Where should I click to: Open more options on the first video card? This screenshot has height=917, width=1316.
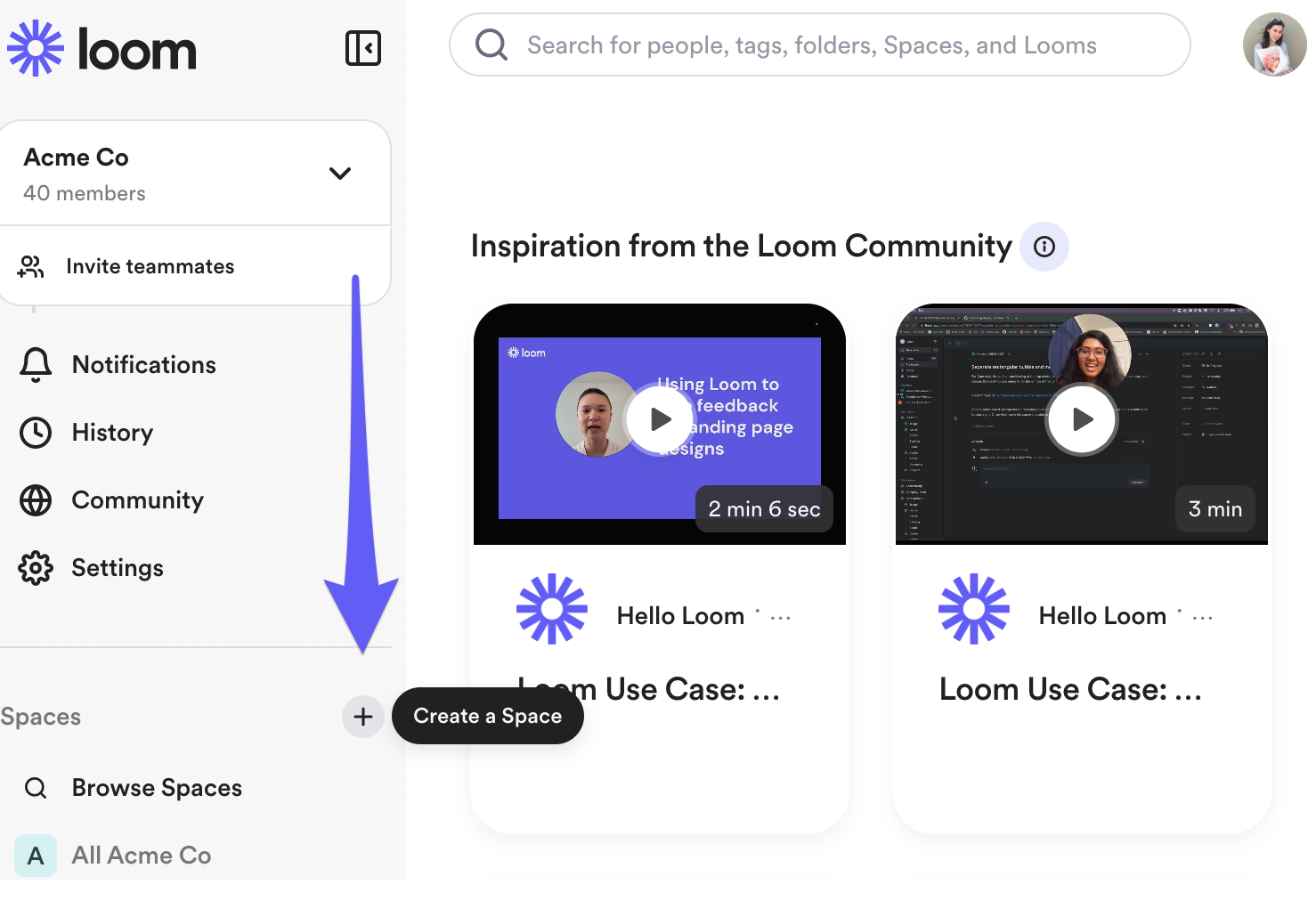(780, 618)
